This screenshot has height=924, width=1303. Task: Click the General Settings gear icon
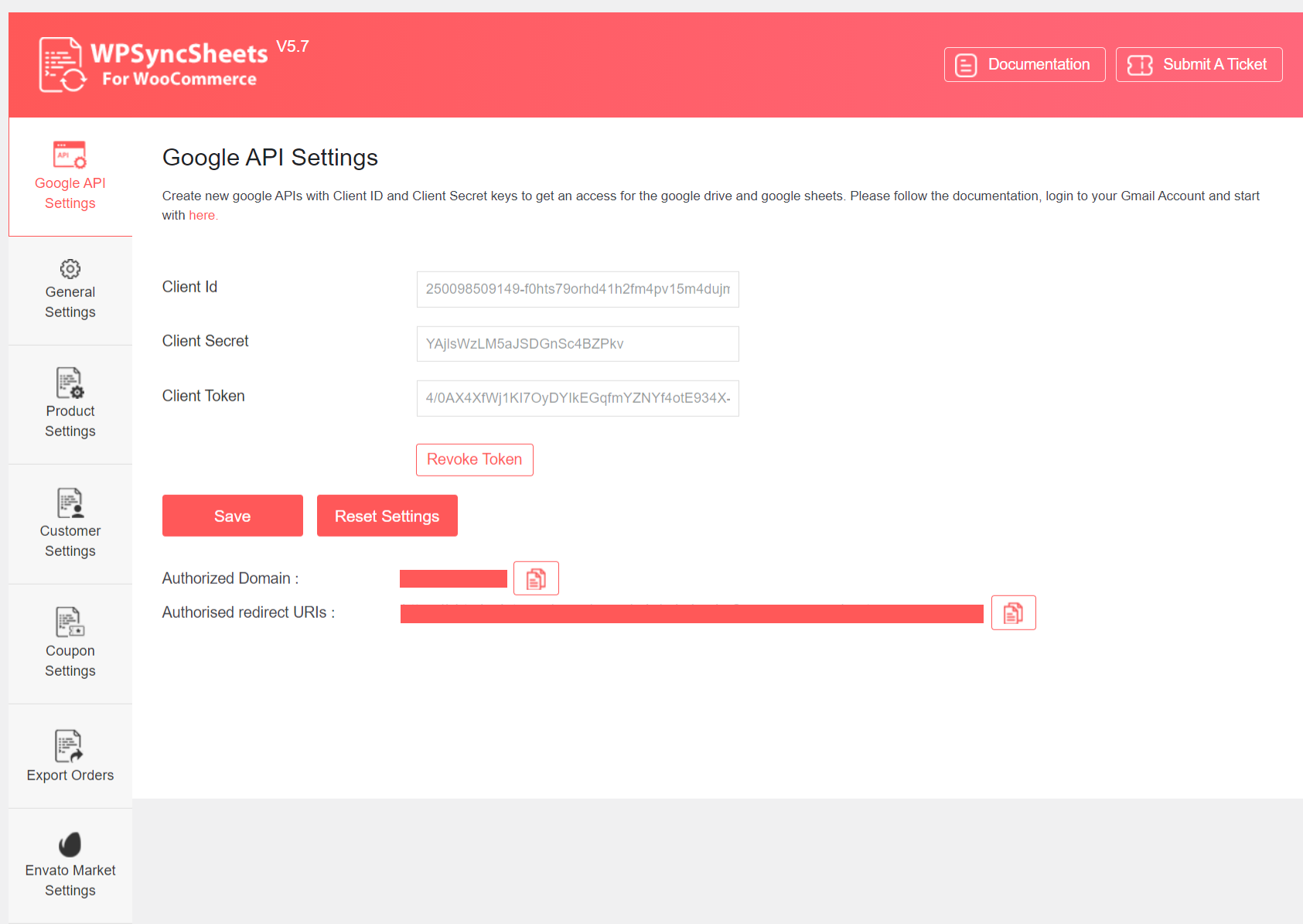70,268
